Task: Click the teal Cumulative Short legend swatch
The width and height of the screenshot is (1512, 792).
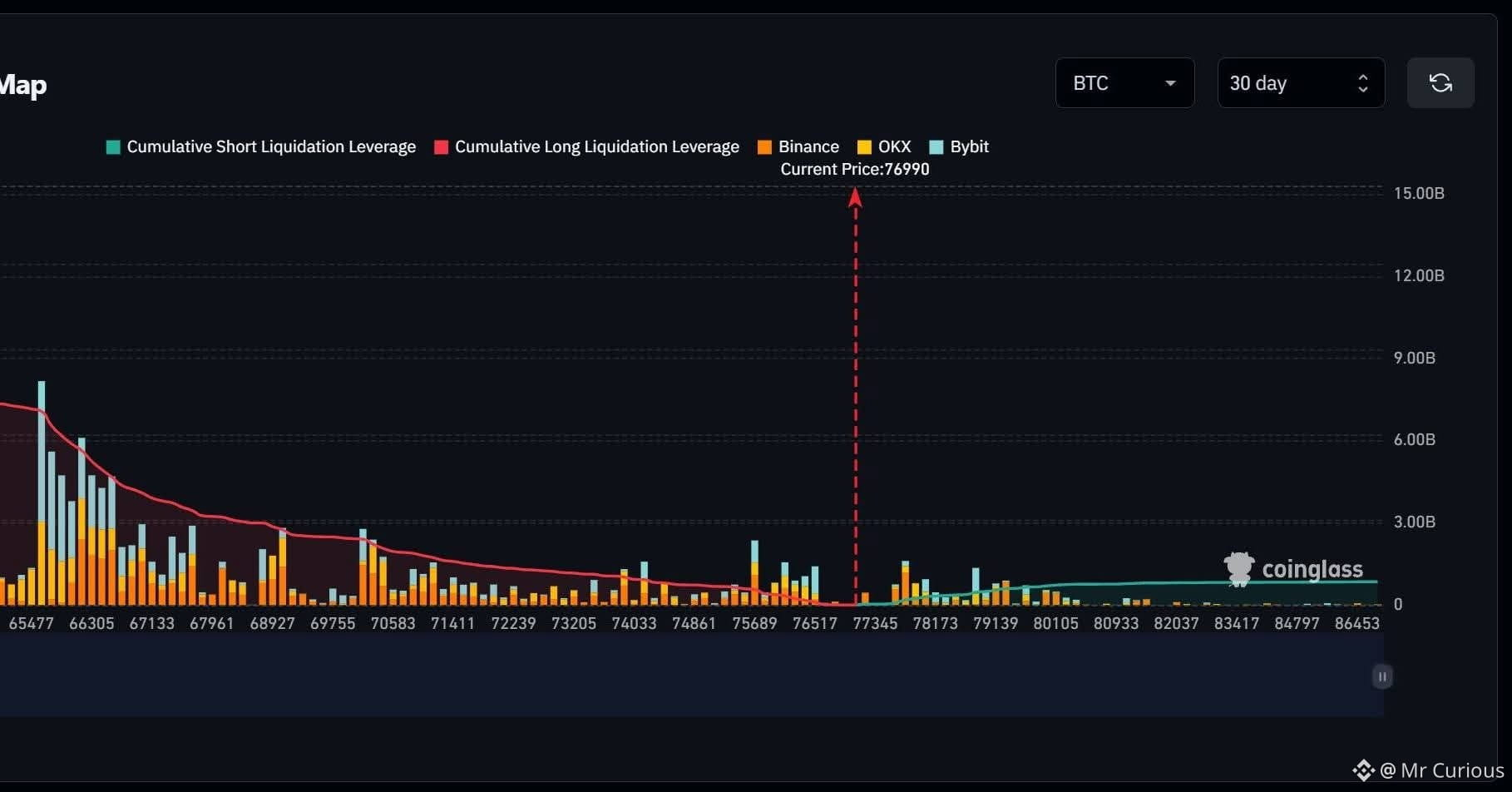Action: coord(114,147)
